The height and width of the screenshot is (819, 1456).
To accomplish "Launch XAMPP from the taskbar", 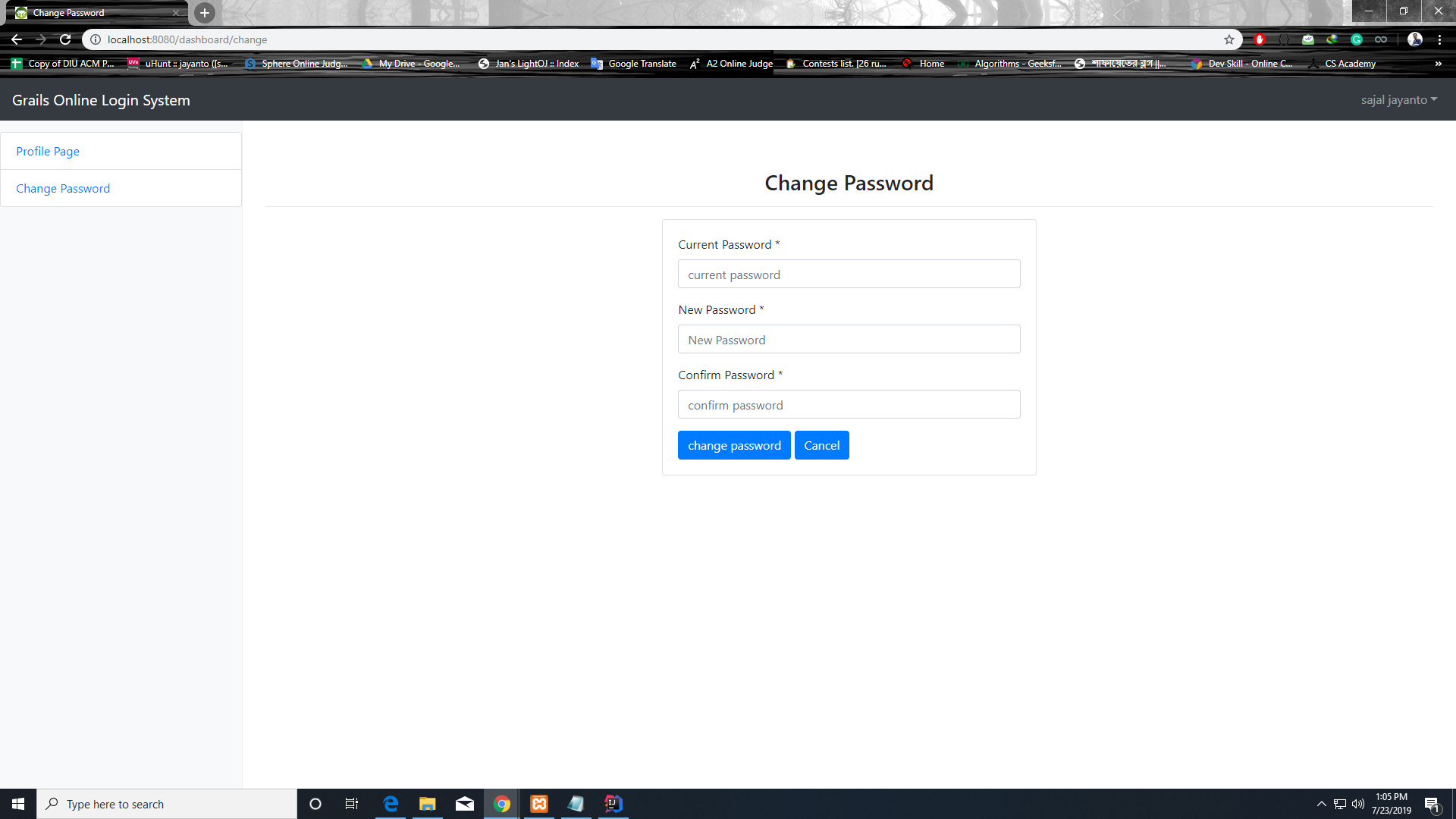I will point(539,804).
